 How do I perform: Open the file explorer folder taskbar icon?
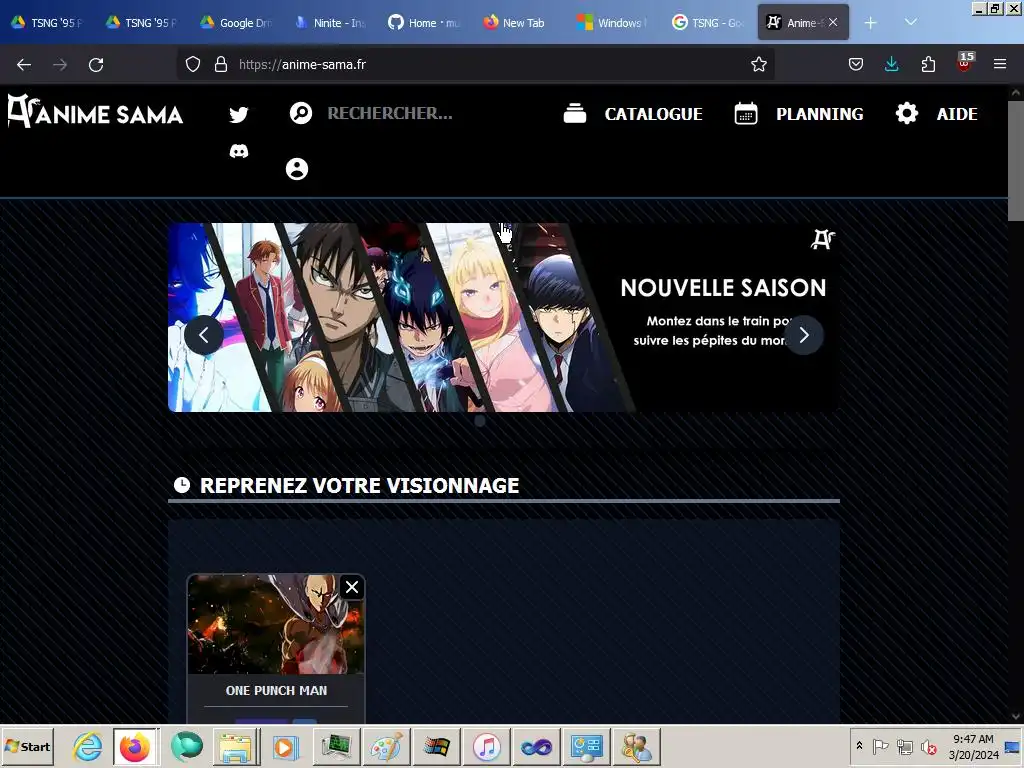click(235, 746)
